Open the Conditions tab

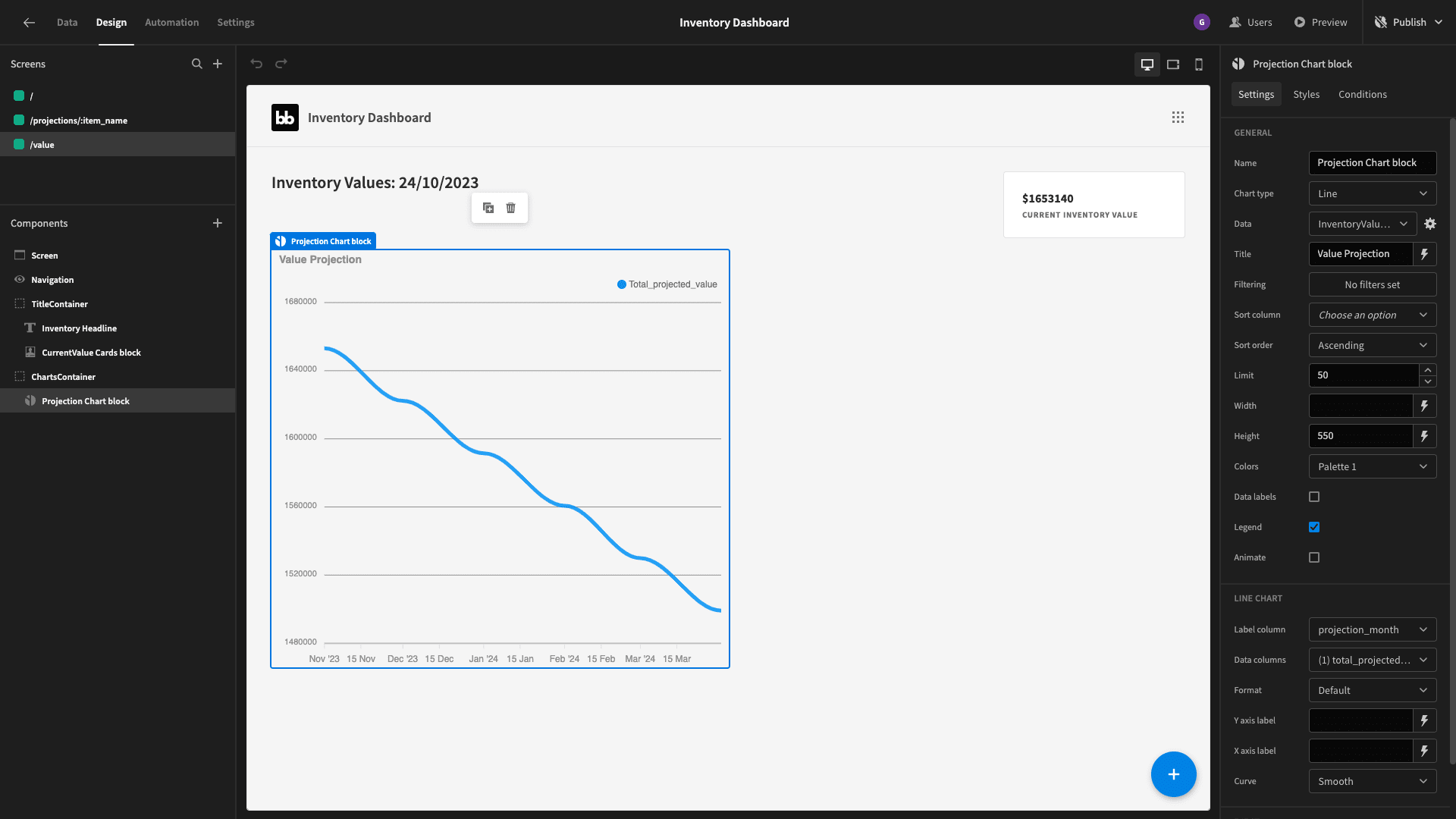[1362, 94]
